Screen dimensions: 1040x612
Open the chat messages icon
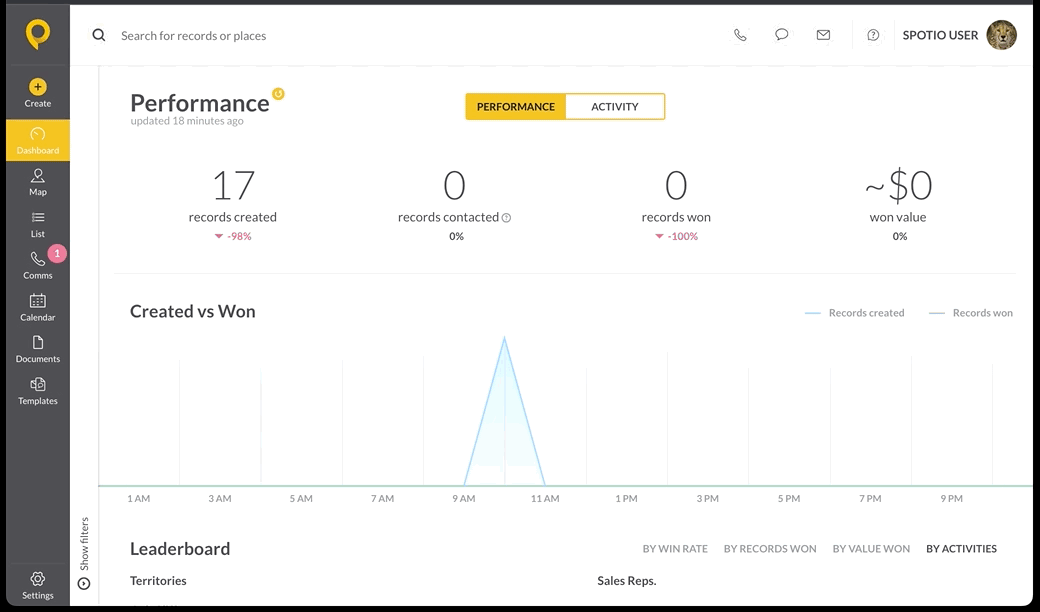coord(782,35)
